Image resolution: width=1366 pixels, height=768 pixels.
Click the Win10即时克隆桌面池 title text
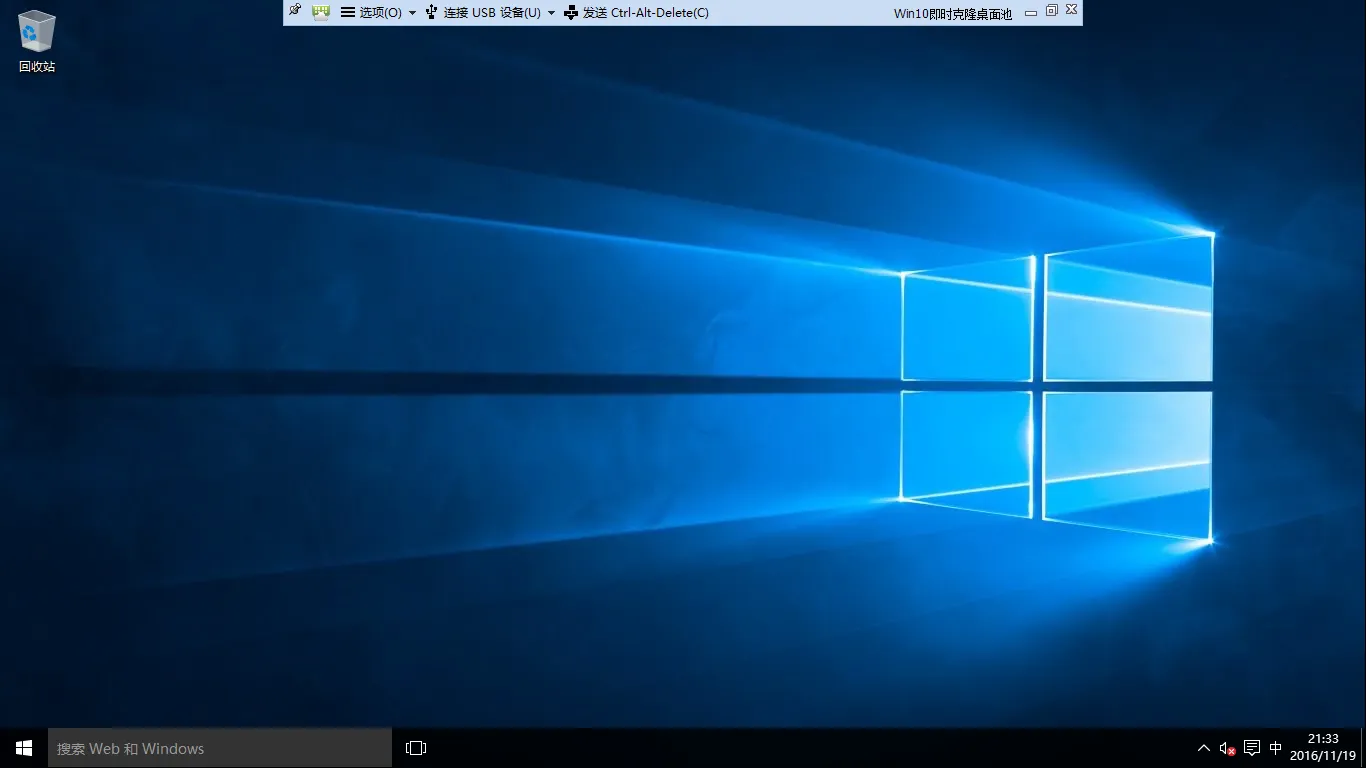953,13
